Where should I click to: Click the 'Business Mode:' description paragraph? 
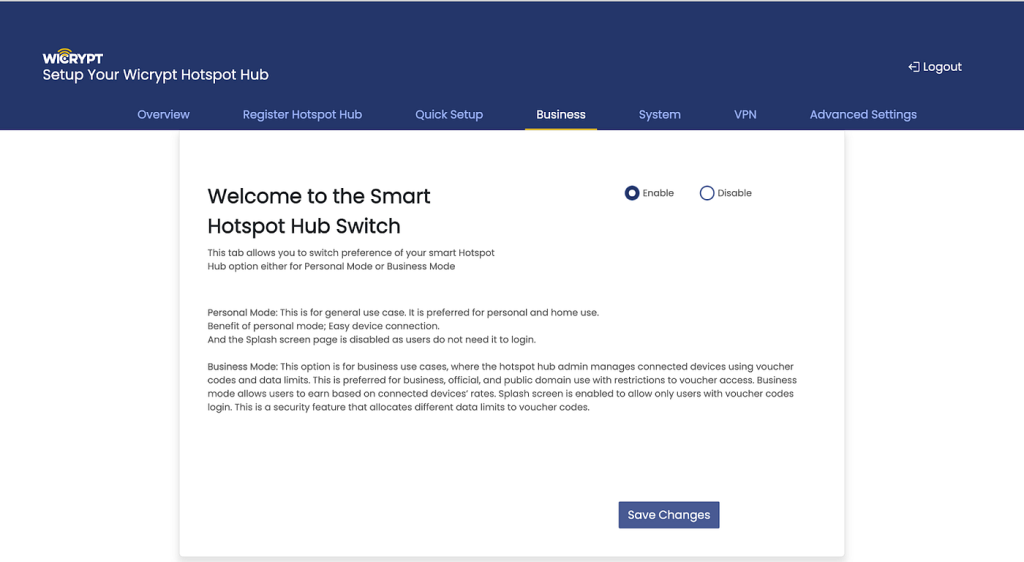[502, 387]
